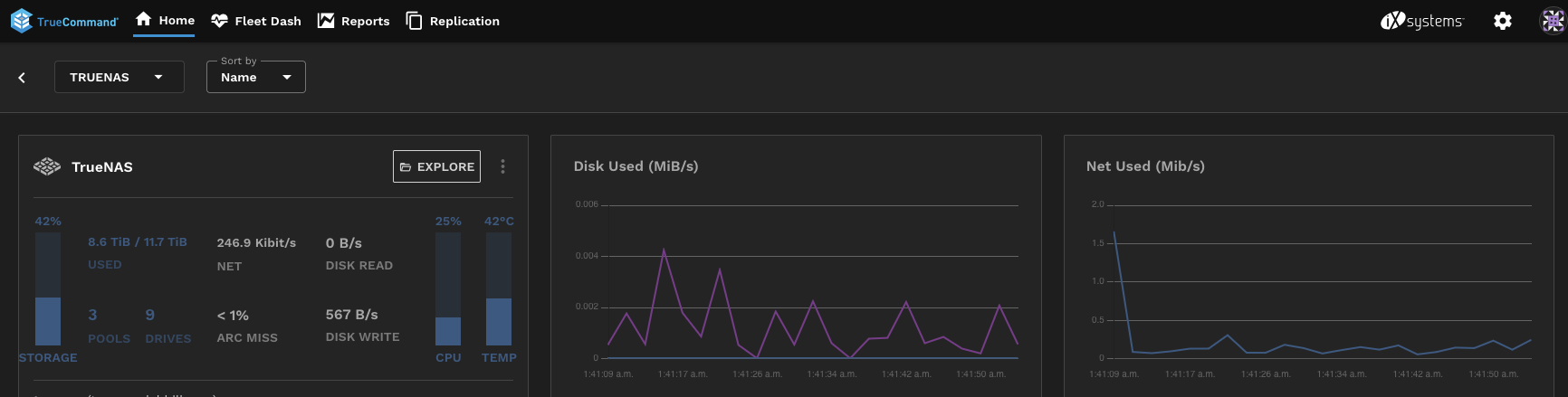Expand the TRUENAS group dropdown
The width and height of the screenshot is (1568, 397).
[x=120, y=77]
